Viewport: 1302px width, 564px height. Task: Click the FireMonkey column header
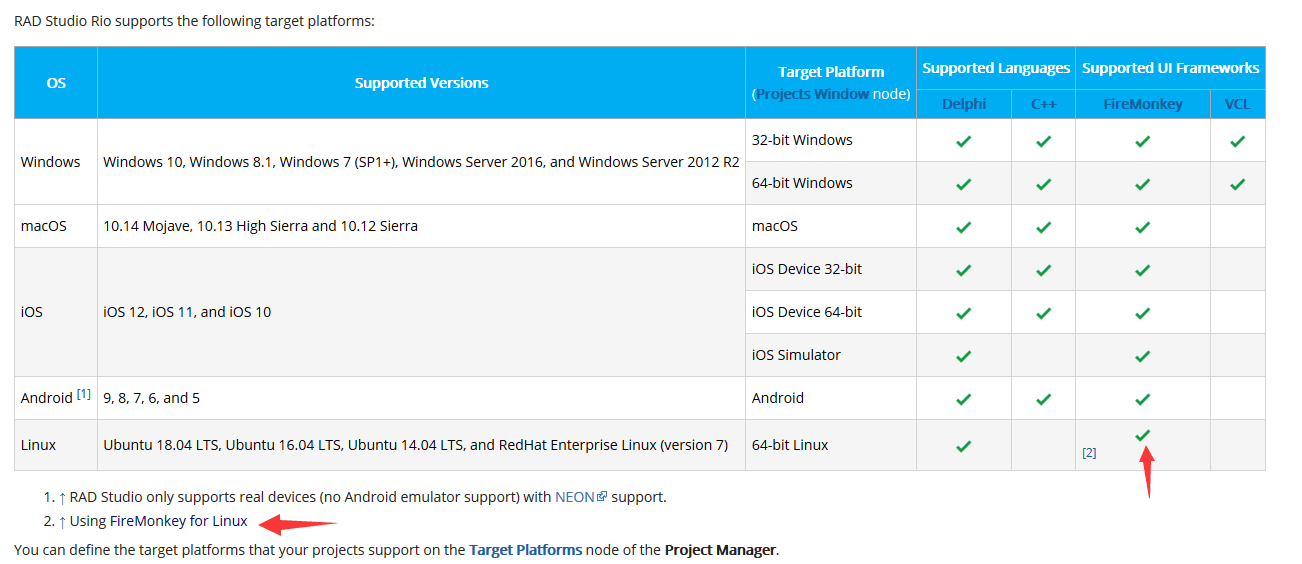(1142, 104)
